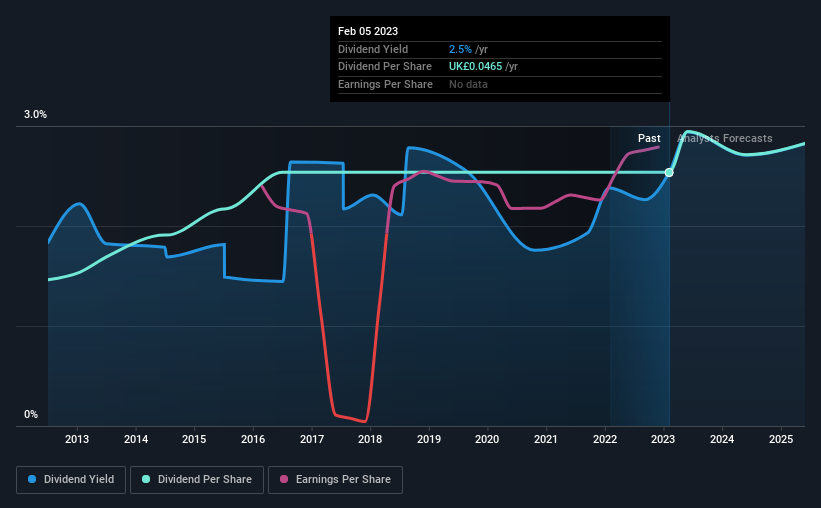Toggle the Dividend Per Share legend button

197,480
